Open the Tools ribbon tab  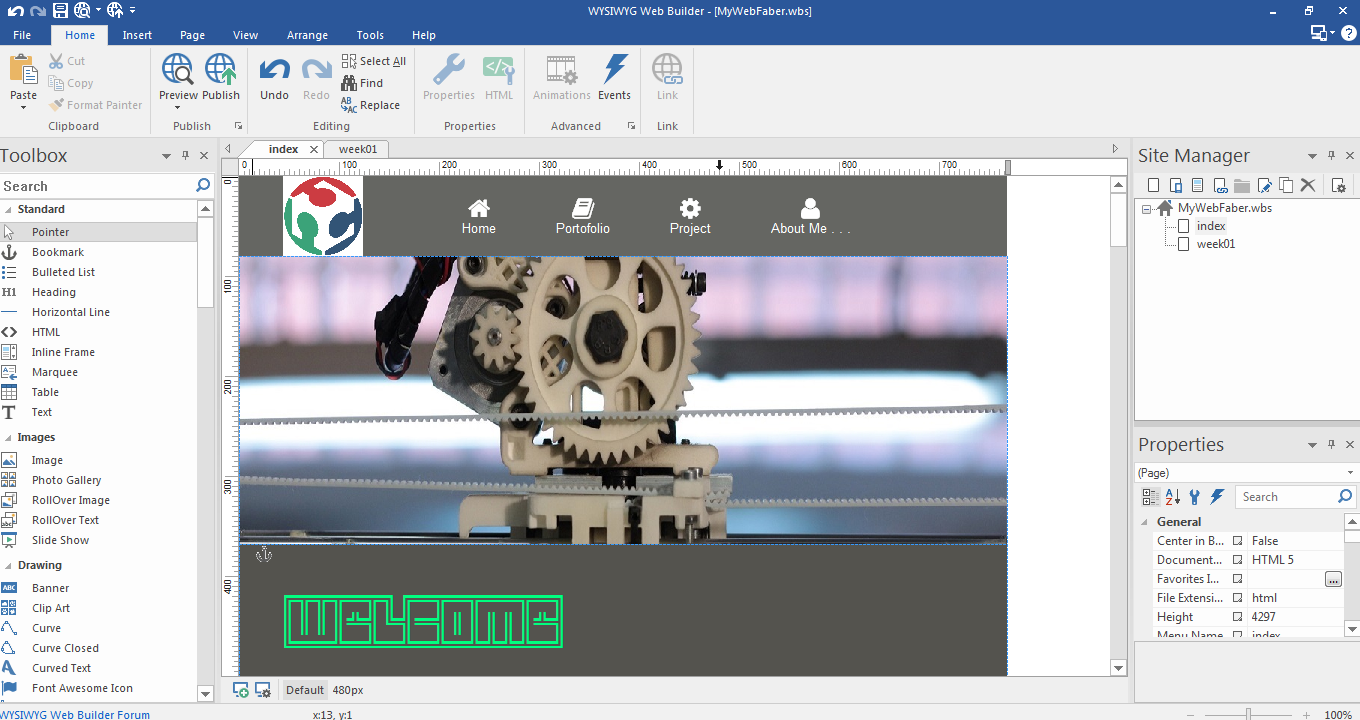[370, 35]
